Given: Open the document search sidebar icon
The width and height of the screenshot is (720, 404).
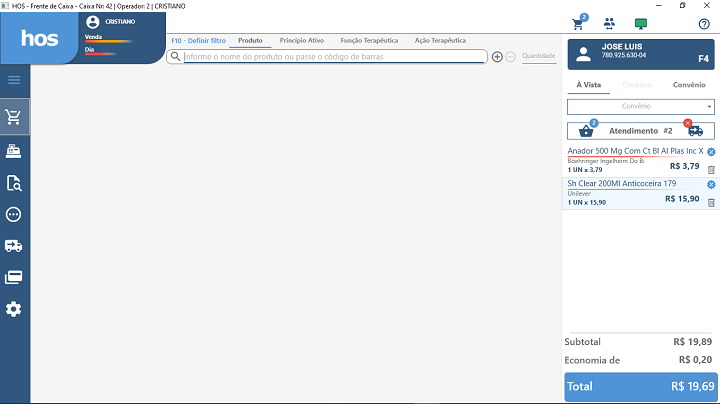Looking at the screenshot, I should [x=14, y=182].
